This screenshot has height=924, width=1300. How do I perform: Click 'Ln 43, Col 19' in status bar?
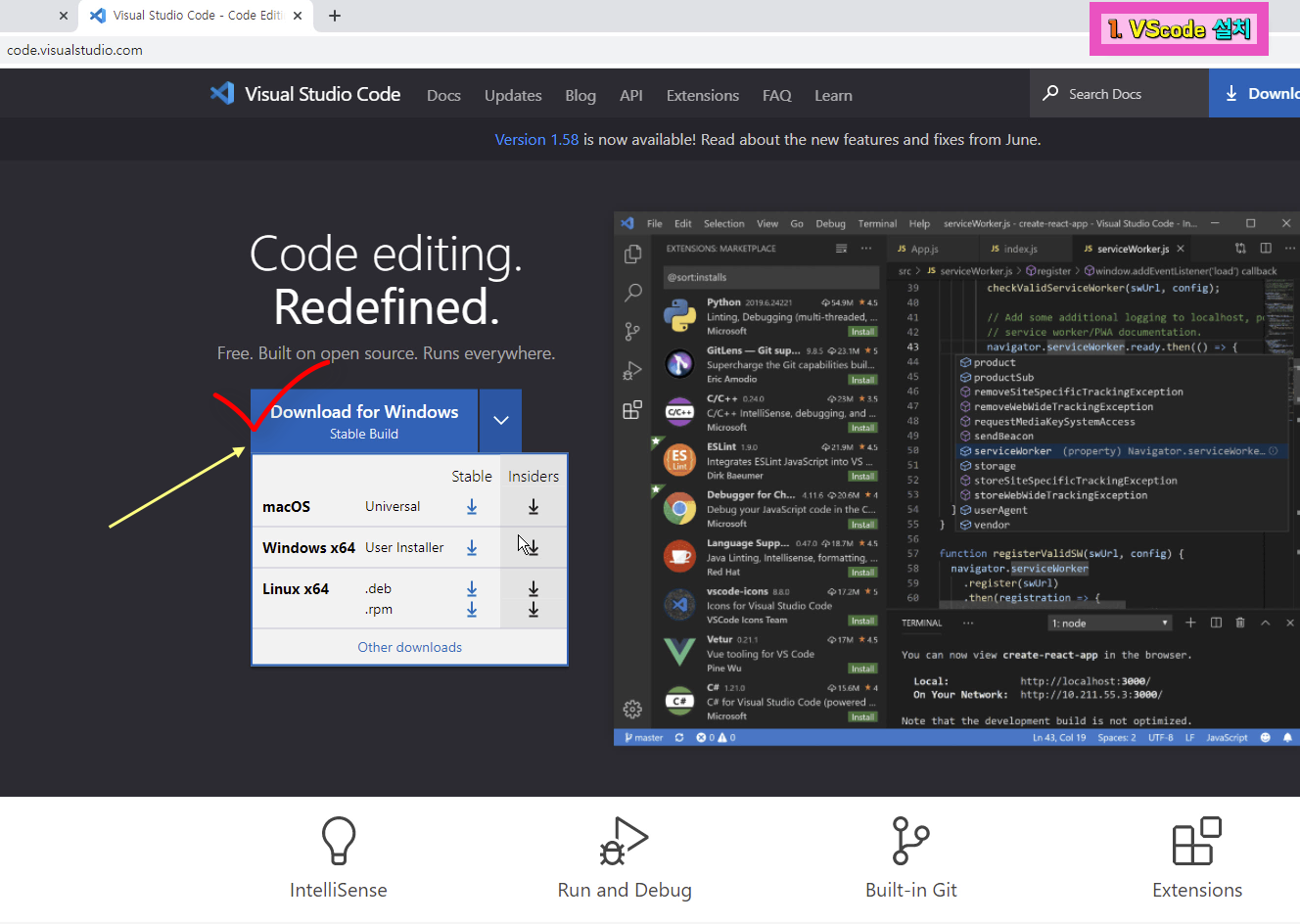(1059, 737)
